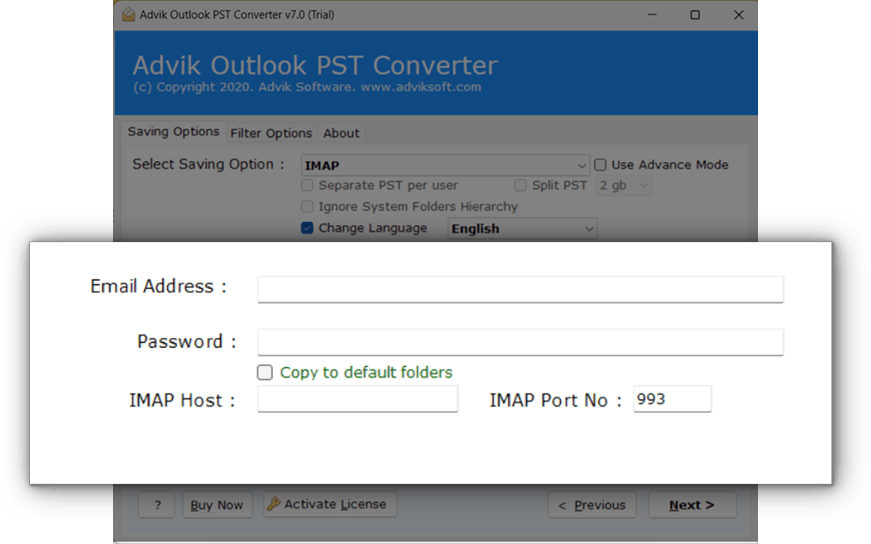This screenshot has height=544, width=871.
Task: Click the IMAP Port No field showing 993
Action: [x=672, y=398]
